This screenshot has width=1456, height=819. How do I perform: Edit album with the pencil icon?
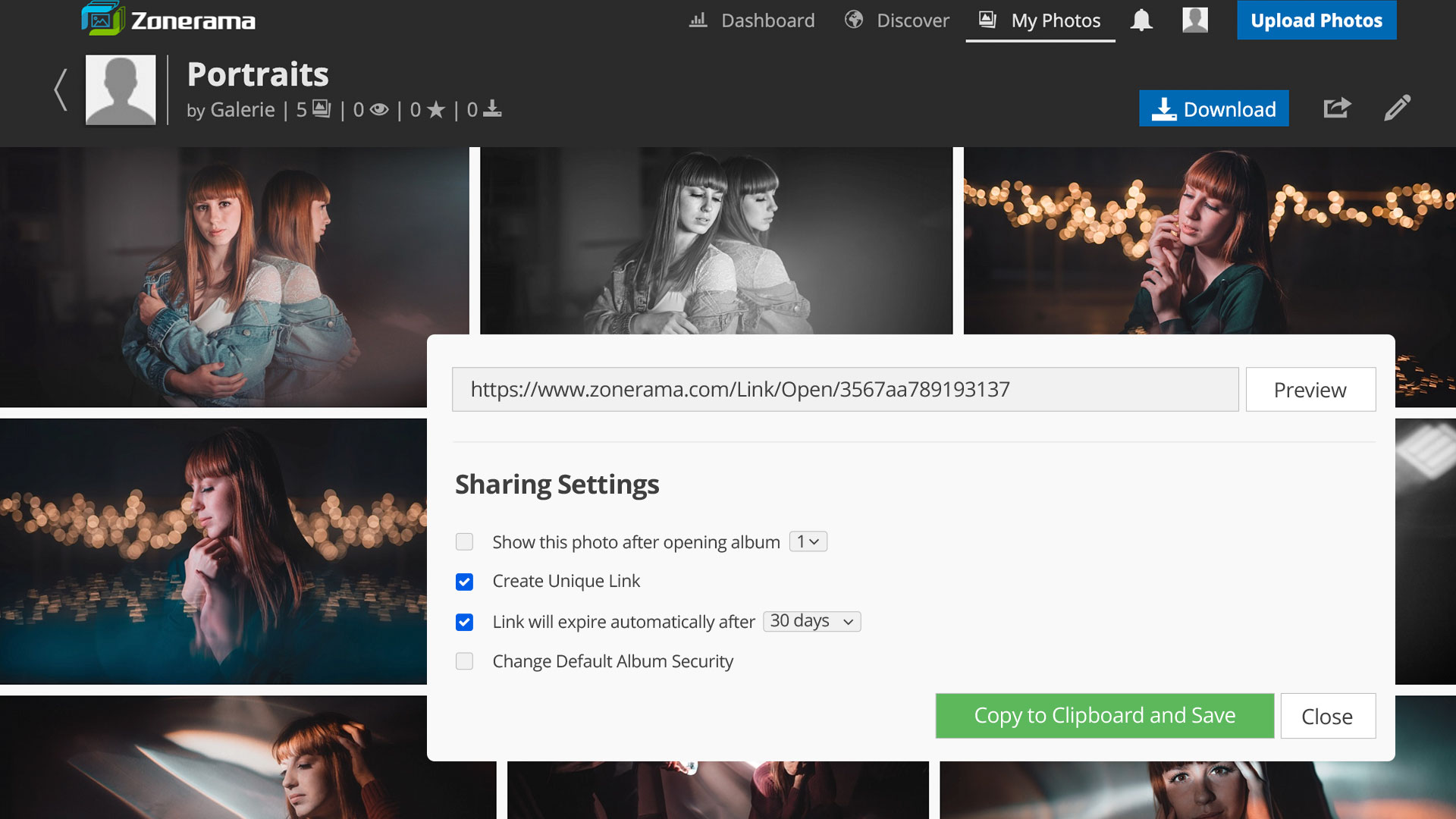click(x=1397, y=108)
